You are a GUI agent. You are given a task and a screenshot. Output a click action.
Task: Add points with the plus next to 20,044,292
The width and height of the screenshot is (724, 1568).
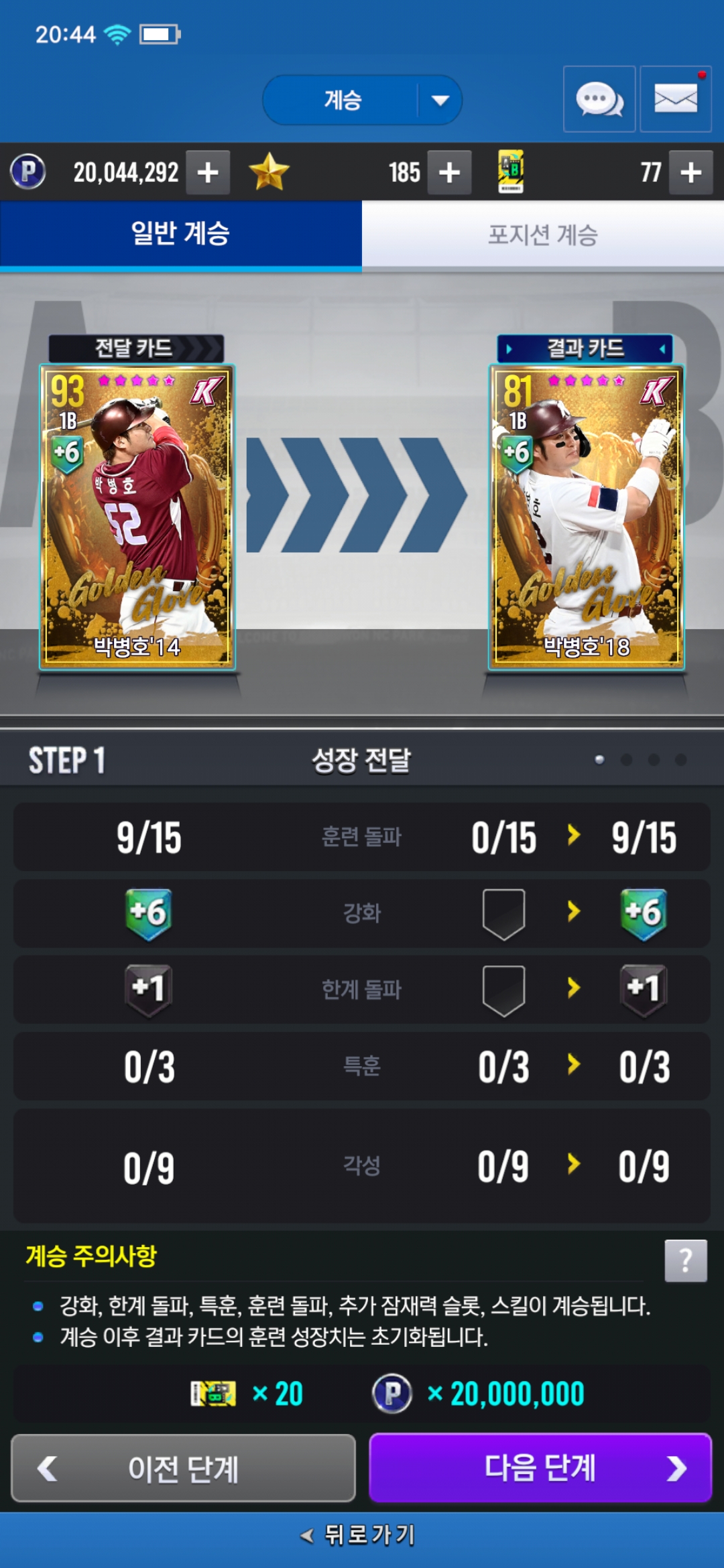click(208, 172)
